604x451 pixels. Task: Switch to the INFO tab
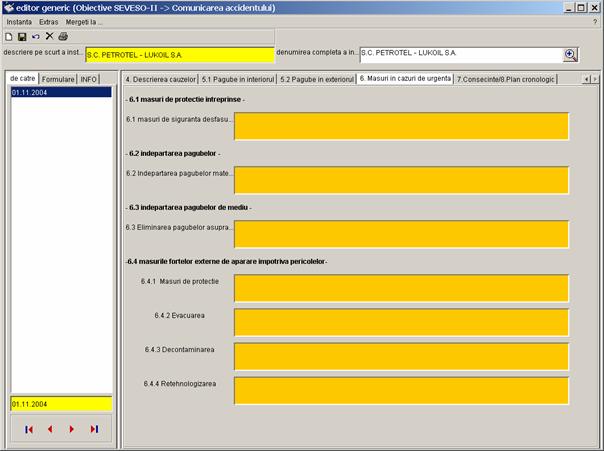click(90, 78)
